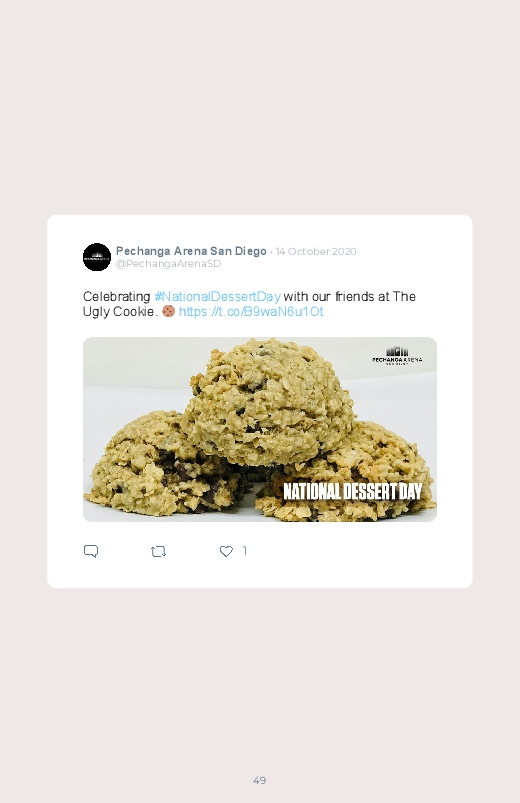
Task: Click the @PechangaArenaSD handle
Action: pyautogui.click(x=169, y=263)
